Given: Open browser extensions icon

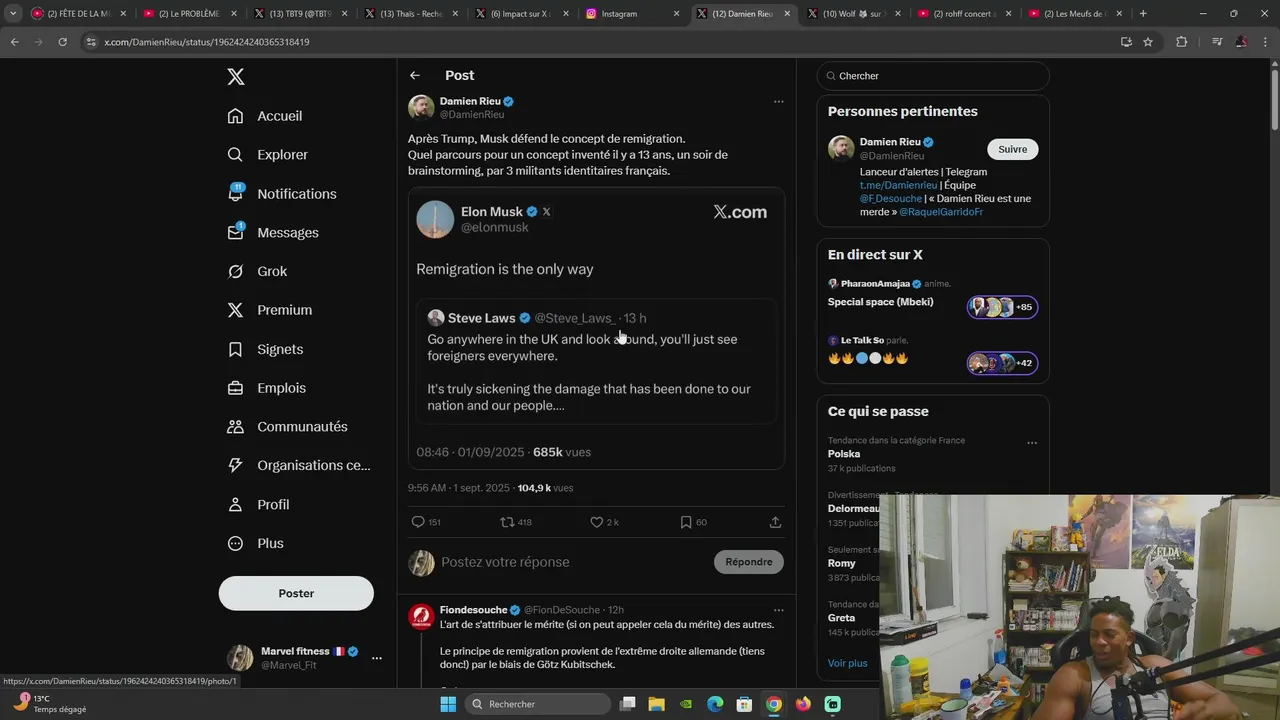Looking at the screenshot, I should [x=1182, y=42].
